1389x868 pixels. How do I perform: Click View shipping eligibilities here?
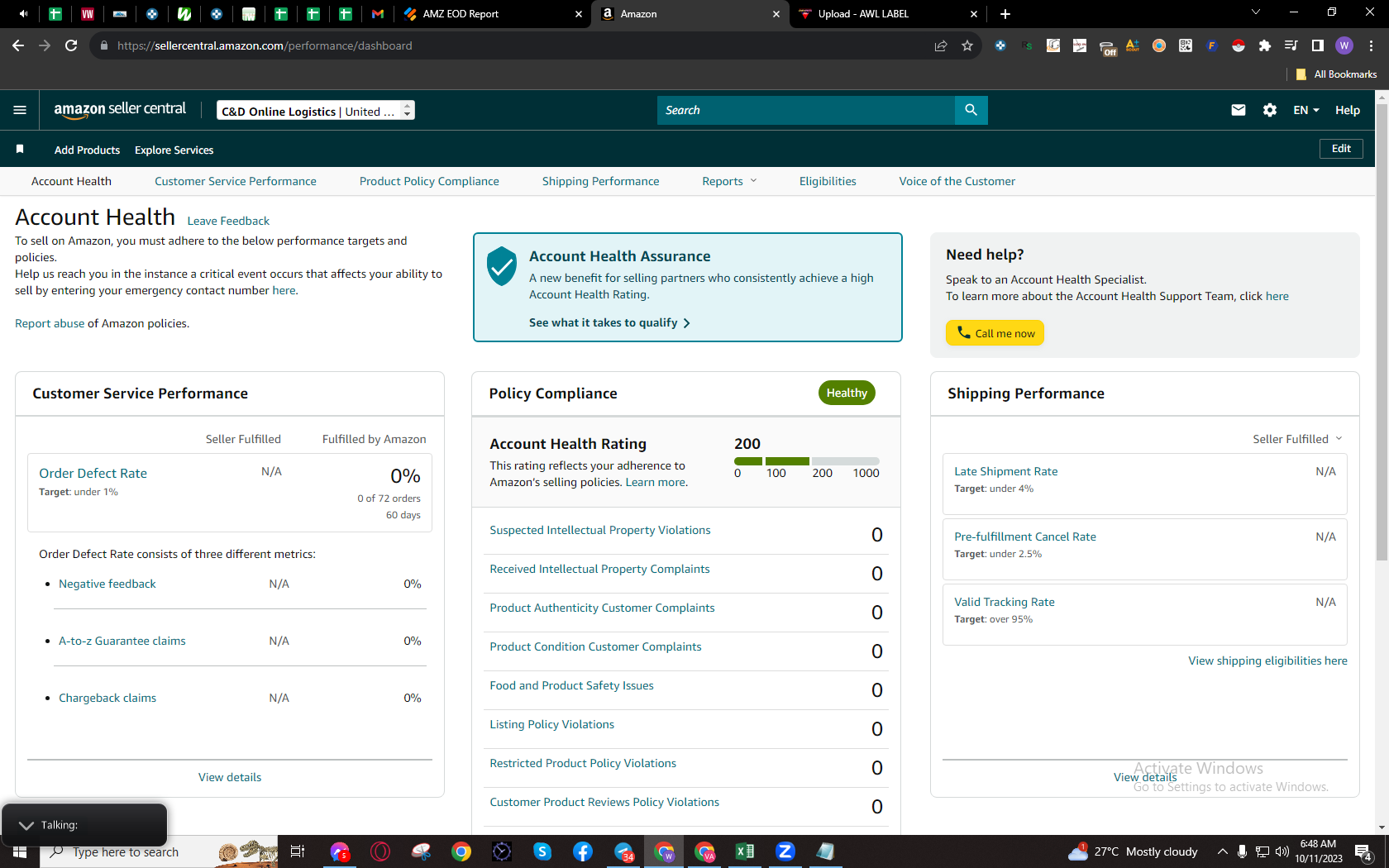(x=1267, y=661)
